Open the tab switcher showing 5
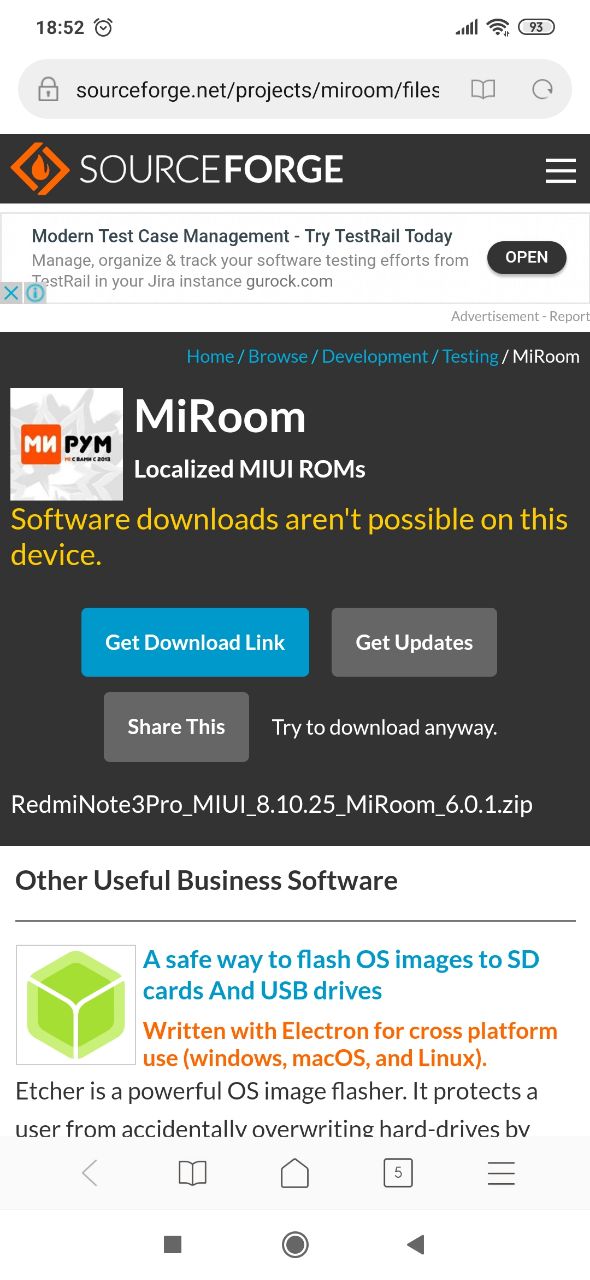Screen dimensions: 590x1280 coord(398,1173)
